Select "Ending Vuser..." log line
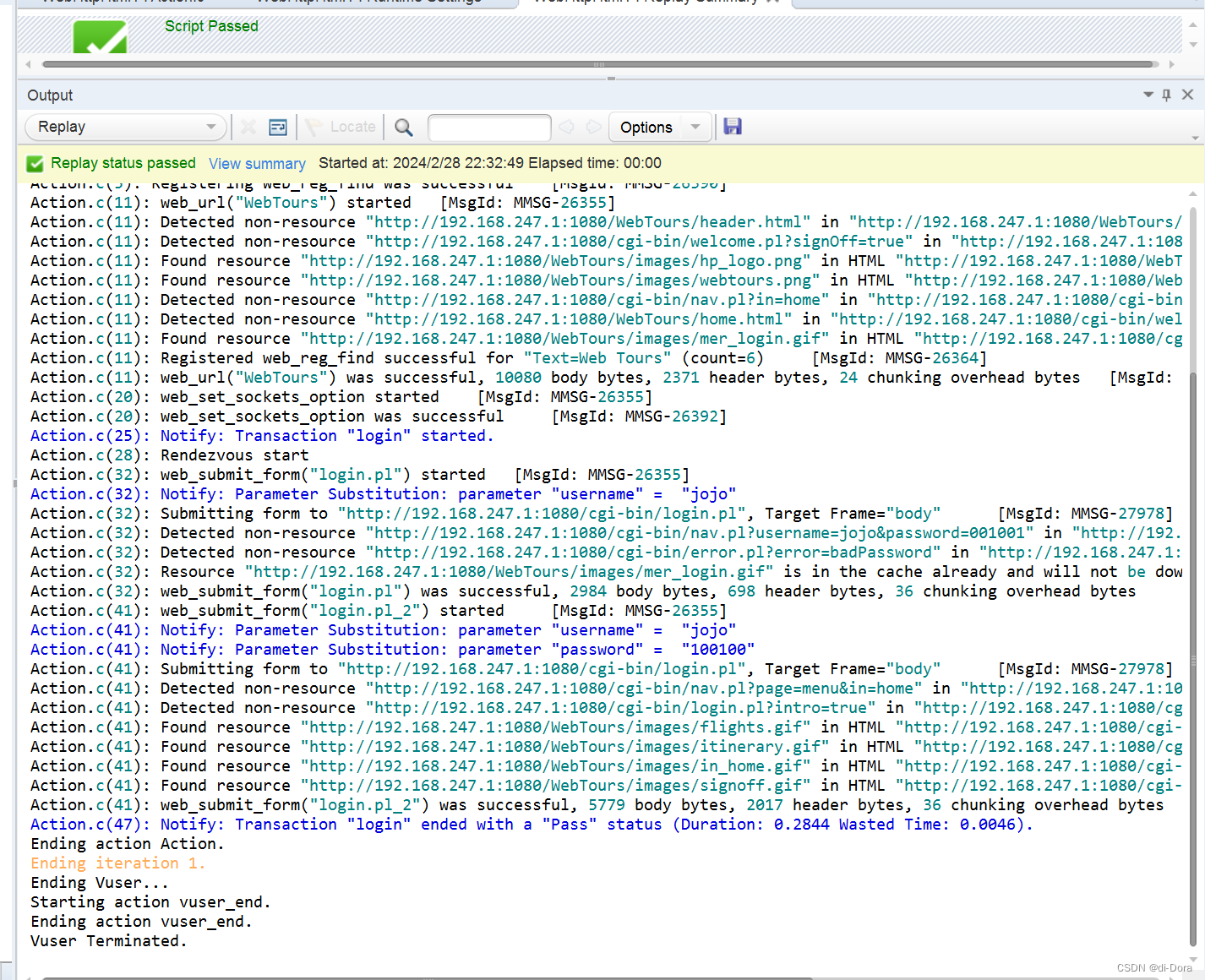The height and width of the screenshot is (980, 1205). tap(100, 883)
